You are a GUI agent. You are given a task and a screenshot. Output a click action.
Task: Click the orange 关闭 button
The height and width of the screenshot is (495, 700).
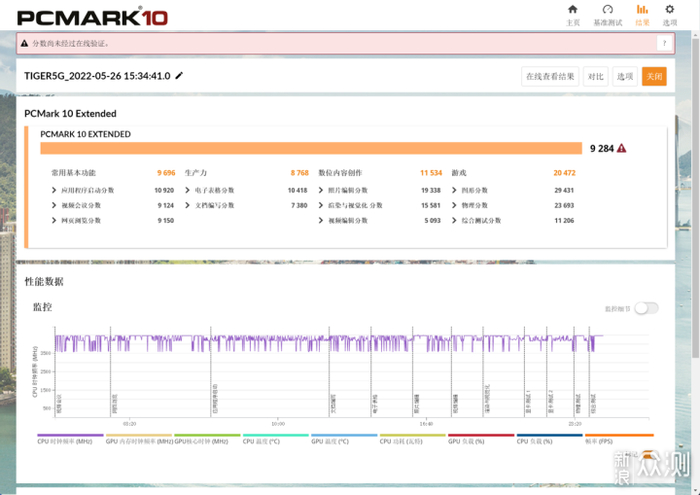654,76
